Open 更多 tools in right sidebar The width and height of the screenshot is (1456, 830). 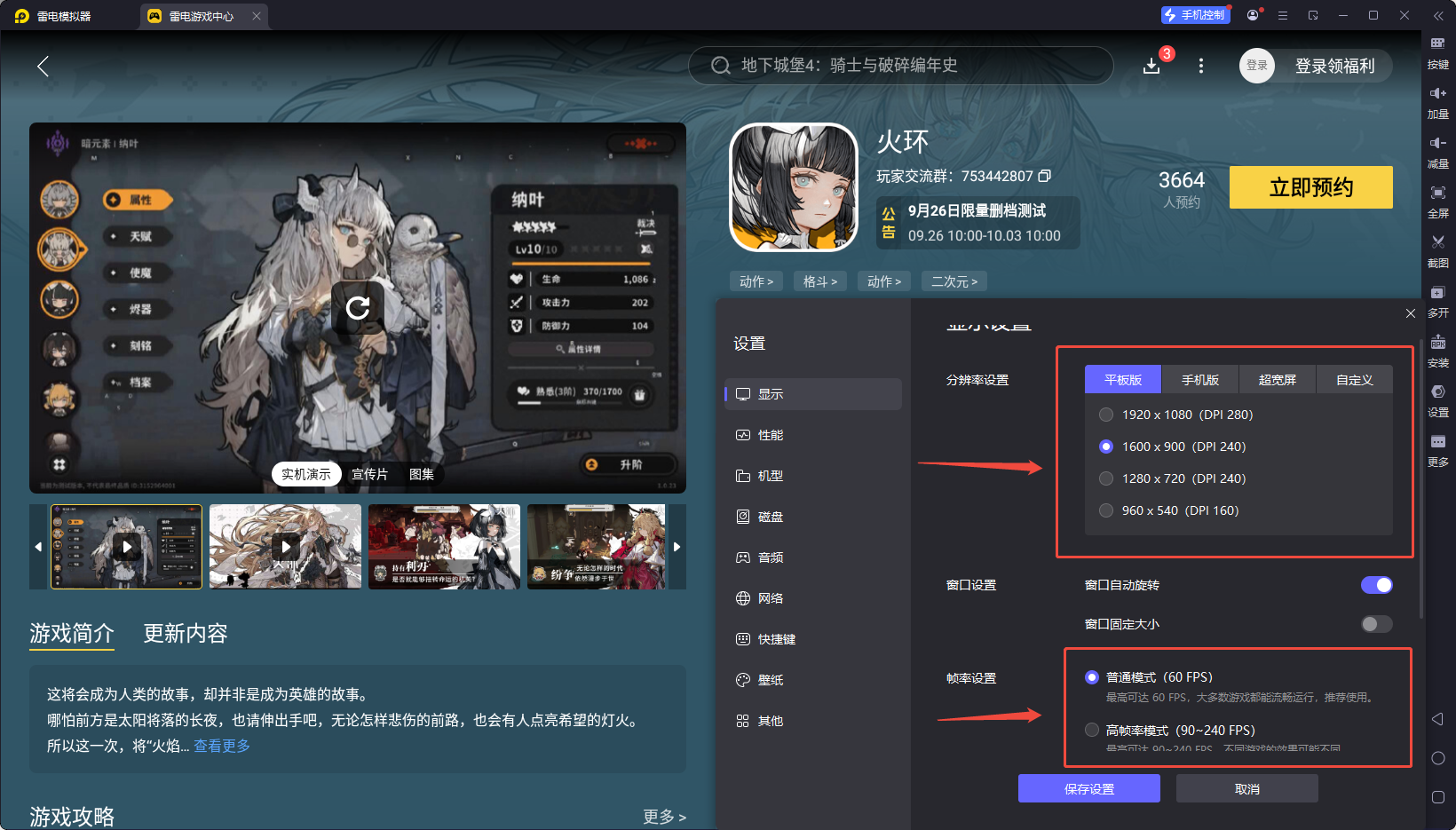tap(1438, 451)
